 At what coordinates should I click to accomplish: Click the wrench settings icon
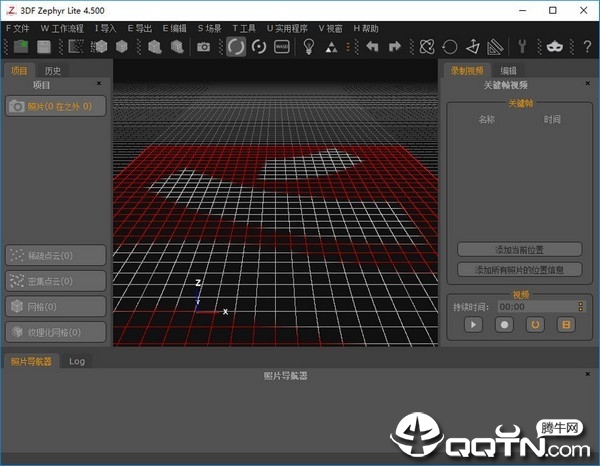[x=521, y=47]
